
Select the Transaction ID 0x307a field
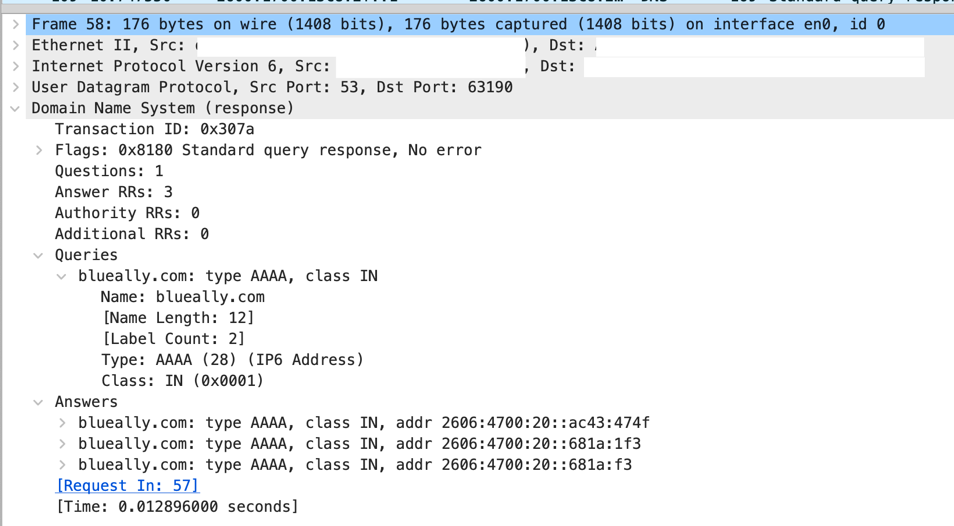[154, 129]
